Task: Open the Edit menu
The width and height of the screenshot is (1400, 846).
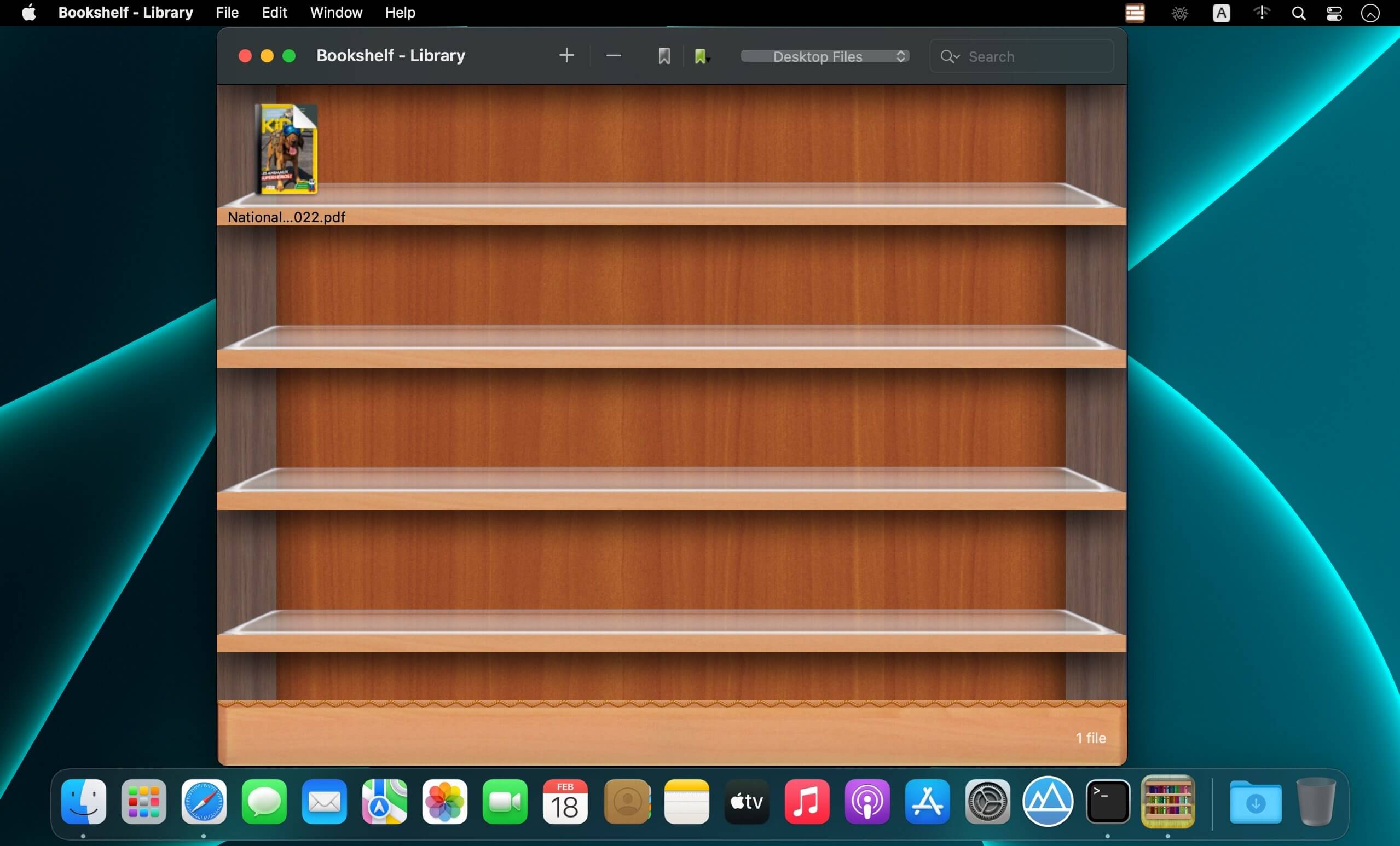Action: (274, 13)
